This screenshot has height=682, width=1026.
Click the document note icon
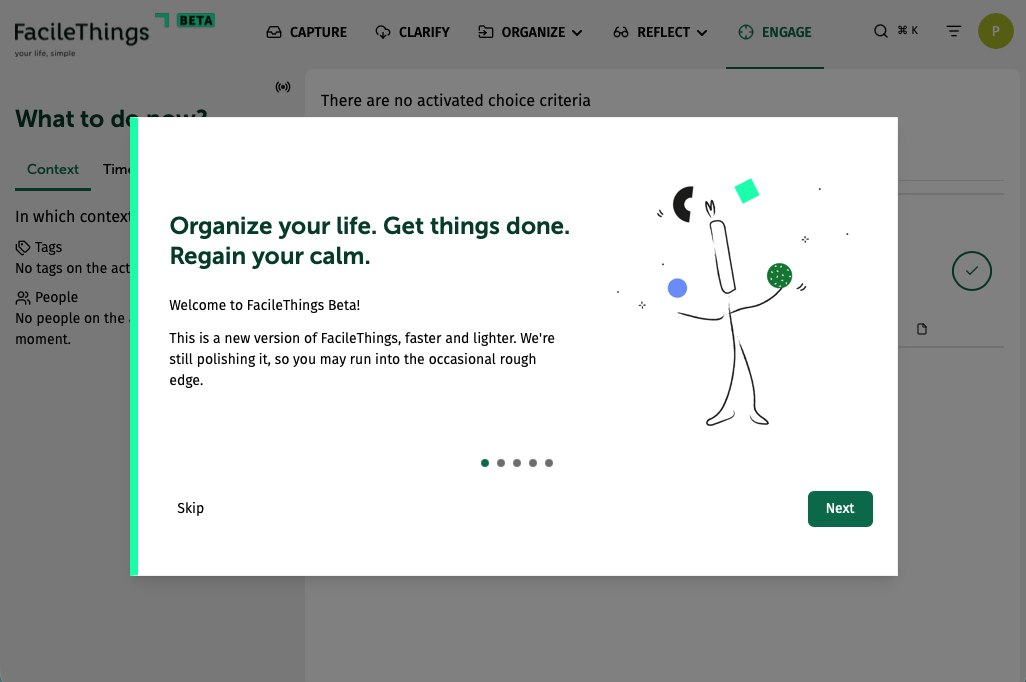tap(922, 329)
